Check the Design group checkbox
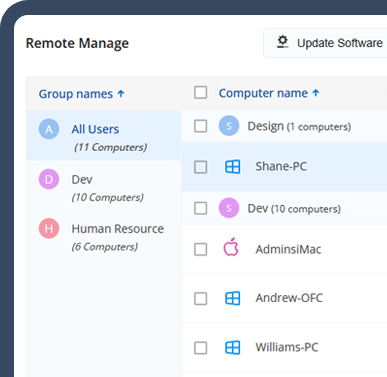The height and width of the screenshot is (377, 387). point(200,126)
